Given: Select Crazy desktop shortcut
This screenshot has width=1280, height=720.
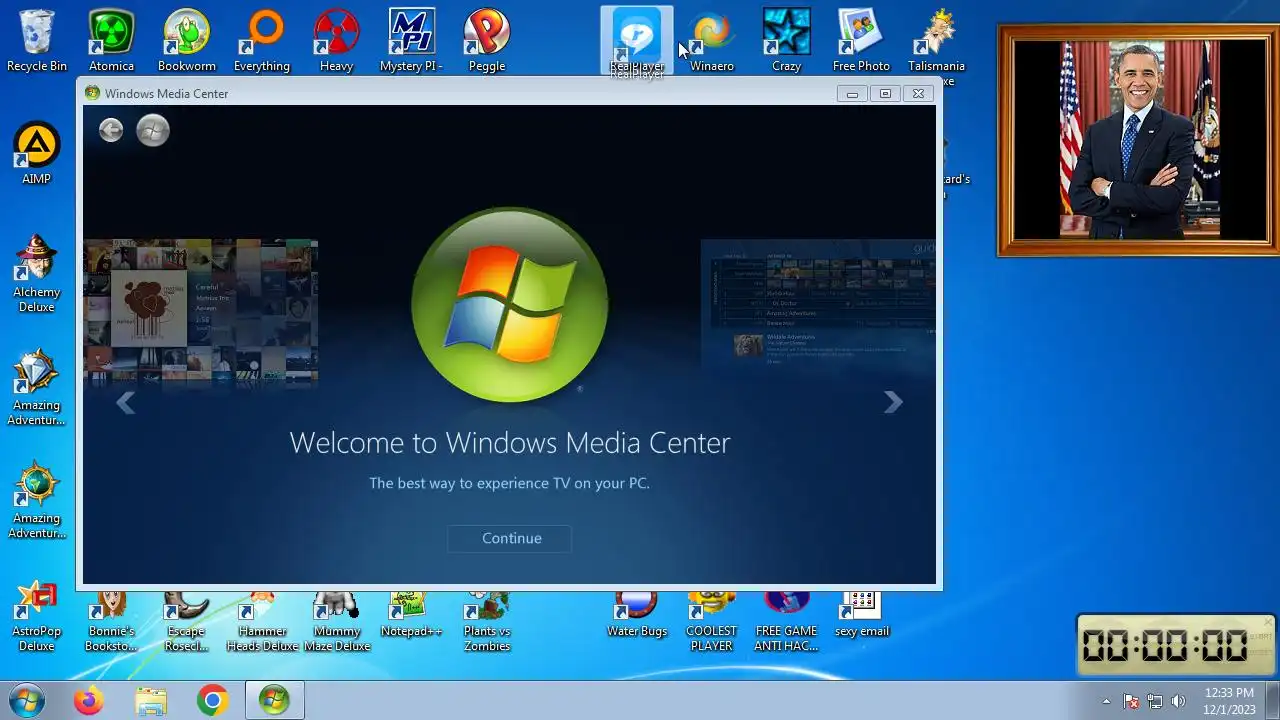Looking at the screenshot, I should pos(787,41).
